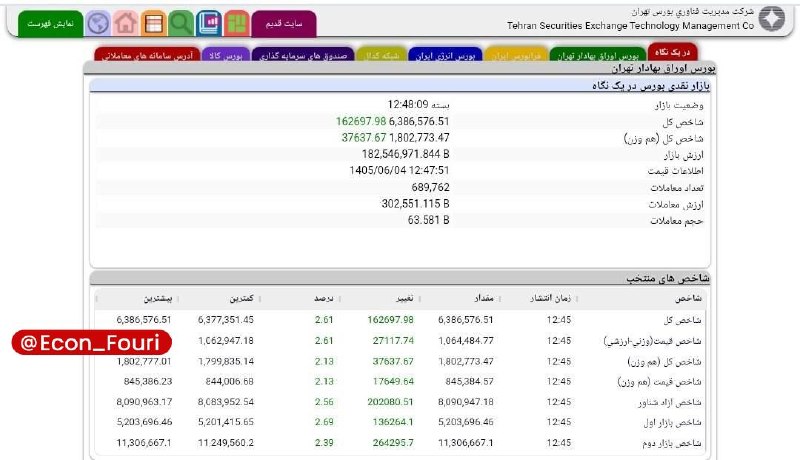This screenshot has width=800, height=460.
Task: Click the حجم معاملات label
Action: click(677, 221)
